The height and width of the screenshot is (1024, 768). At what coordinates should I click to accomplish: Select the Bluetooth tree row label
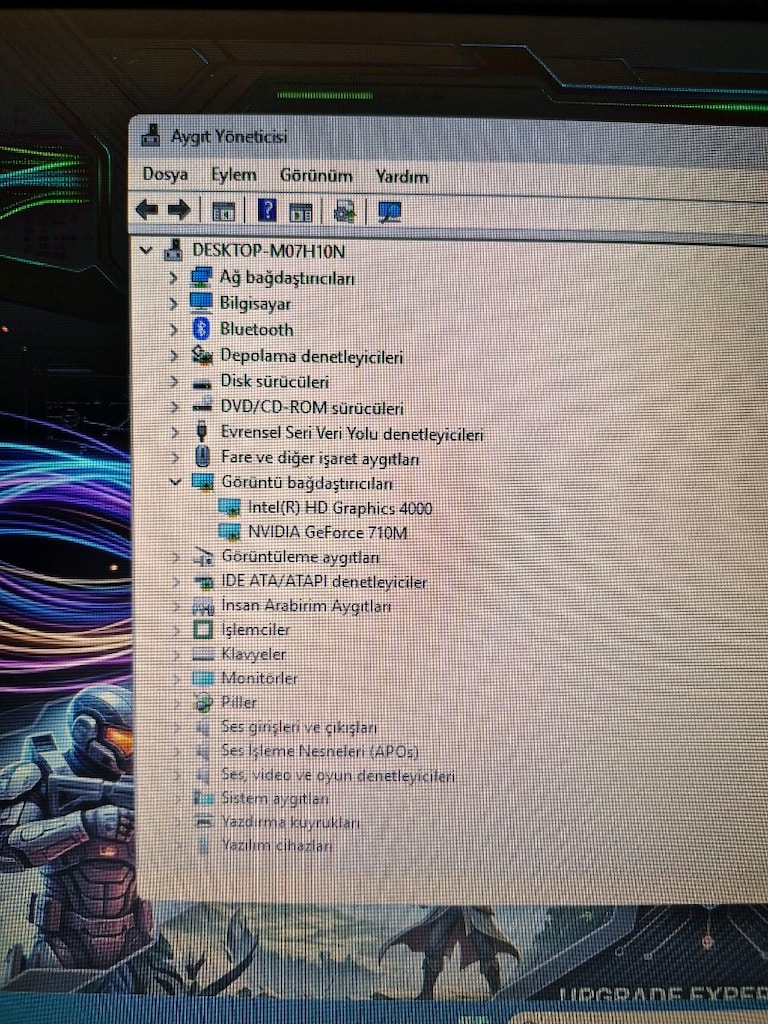pyautogui.click(x=256, y=329)
